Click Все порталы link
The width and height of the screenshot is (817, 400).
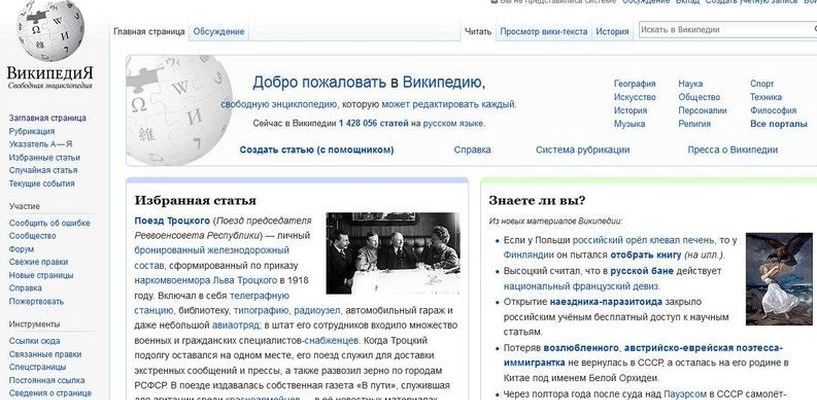click(x=778, y=124)
